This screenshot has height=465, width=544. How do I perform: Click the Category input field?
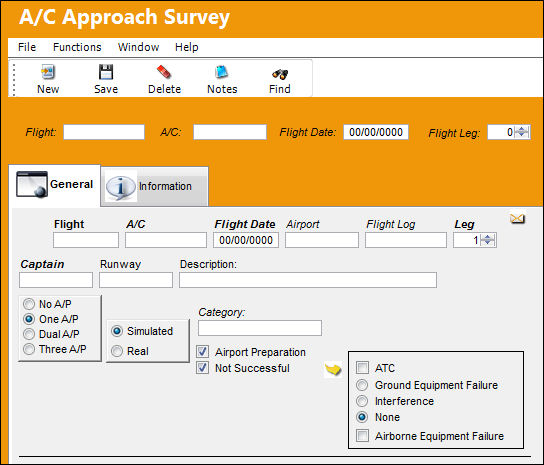260,328
